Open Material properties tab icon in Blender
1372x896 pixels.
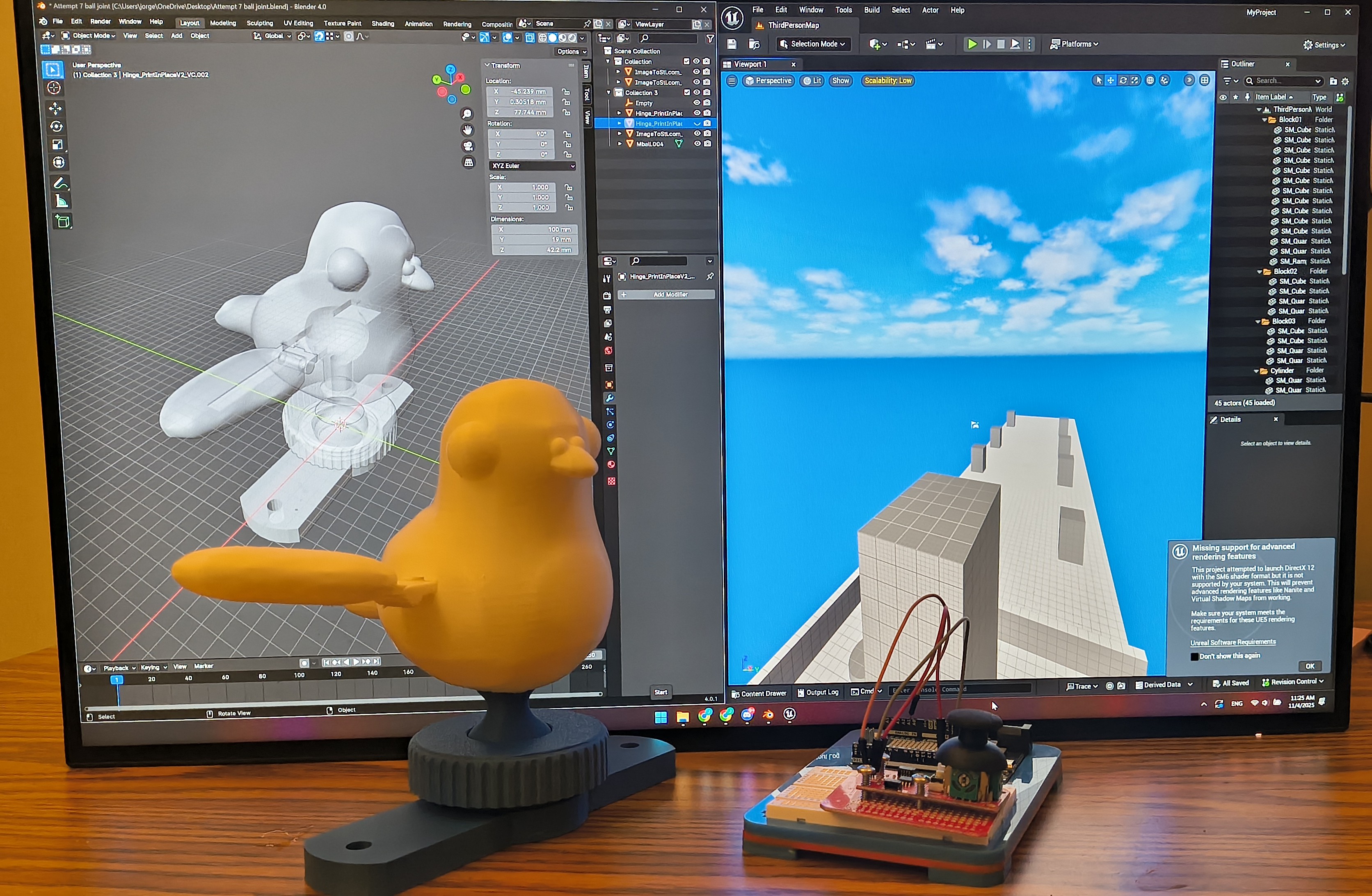point(611,465)
